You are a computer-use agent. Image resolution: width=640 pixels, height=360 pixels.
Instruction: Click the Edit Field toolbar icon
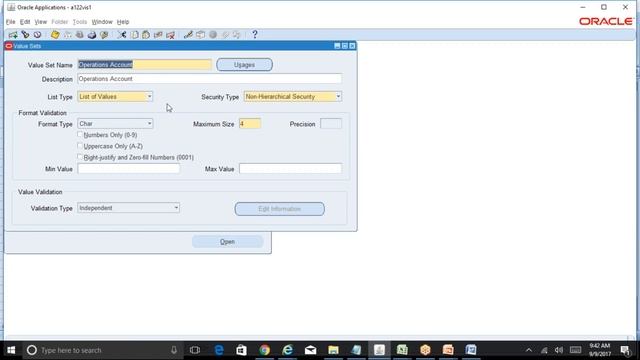(188, 35)
